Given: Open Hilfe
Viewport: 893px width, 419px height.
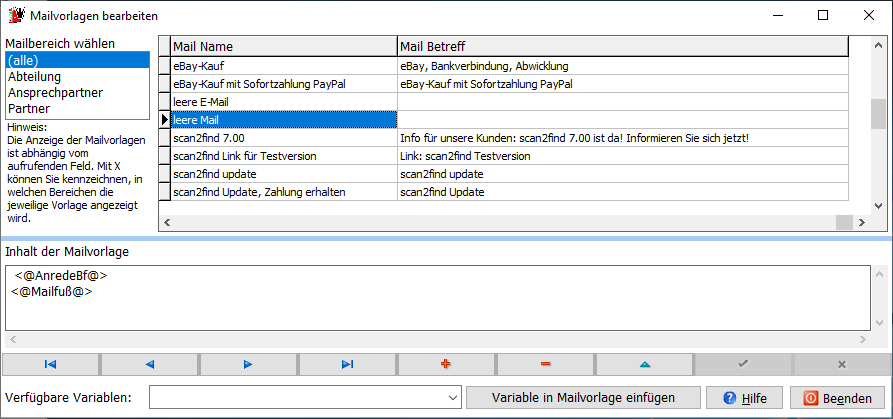Looking at the screenshot, I should coord(745,397).
